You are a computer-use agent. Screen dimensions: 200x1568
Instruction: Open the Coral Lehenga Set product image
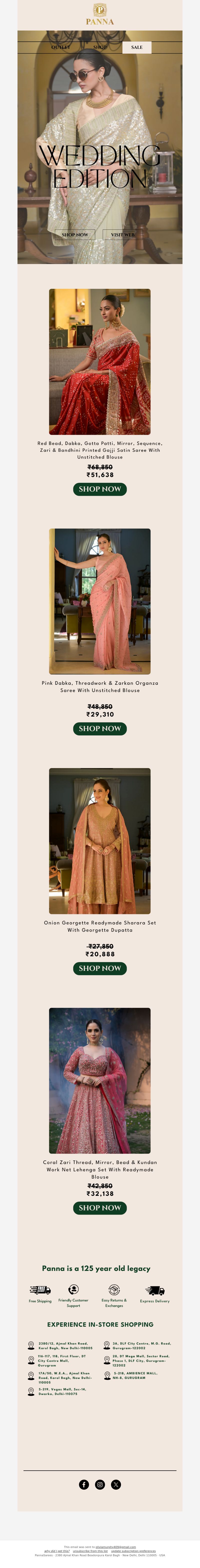[x=100, y=1080]
